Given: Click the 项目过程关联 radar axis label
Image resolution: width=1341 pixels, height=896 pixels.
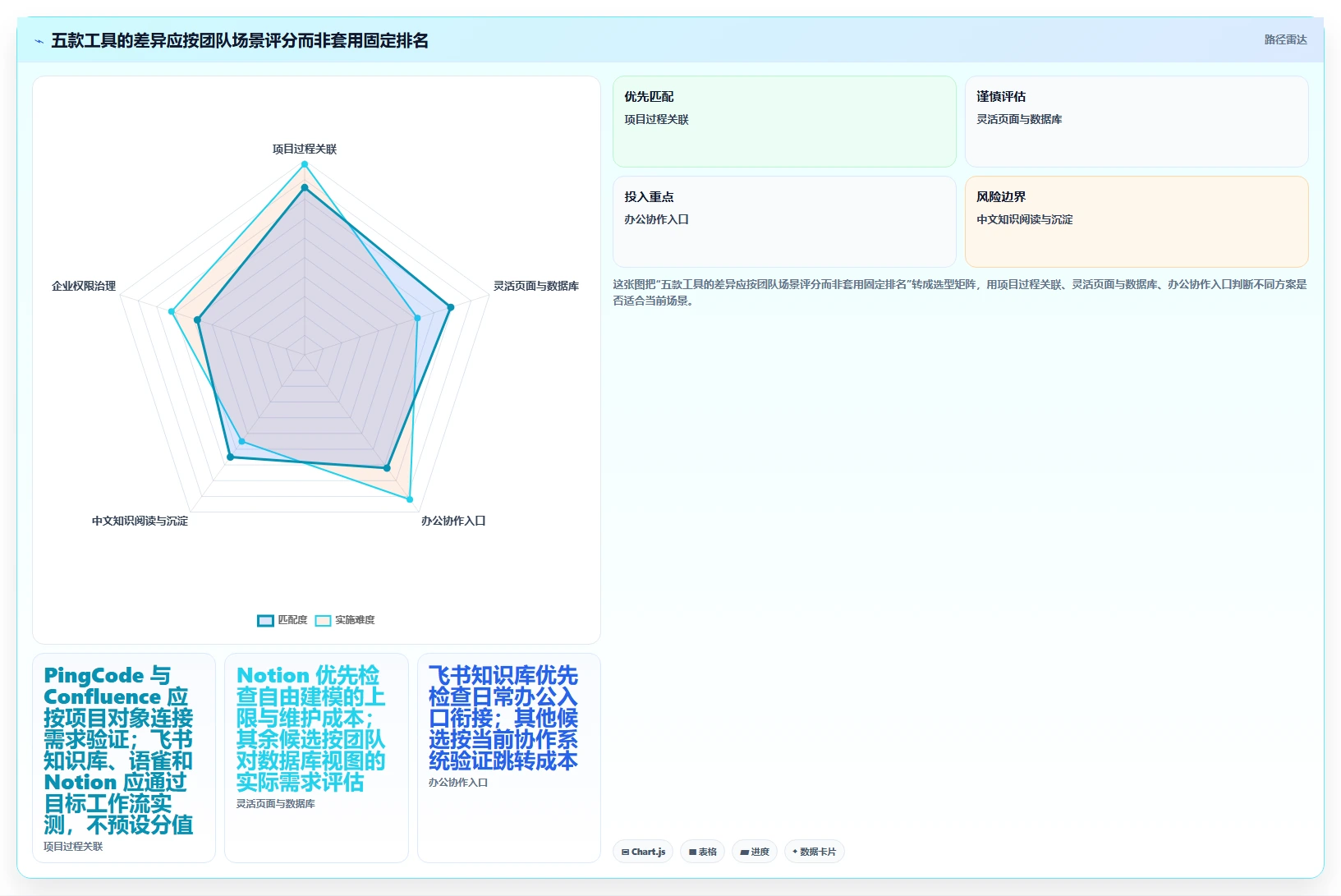Looking at the screenshot, I should click(305, 149).
